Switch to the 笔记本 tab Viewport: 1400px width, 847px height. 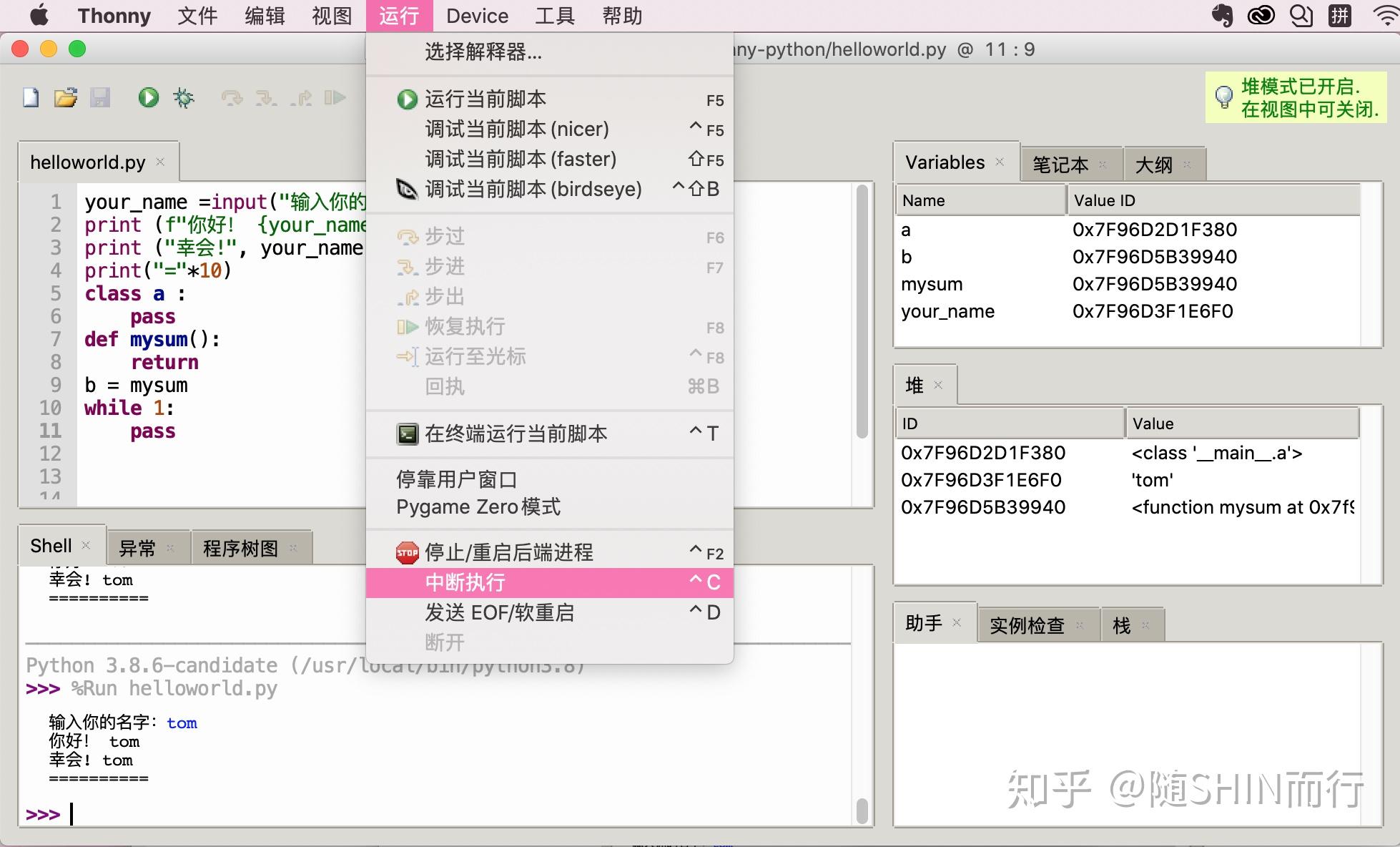(x=1060, y=165)
